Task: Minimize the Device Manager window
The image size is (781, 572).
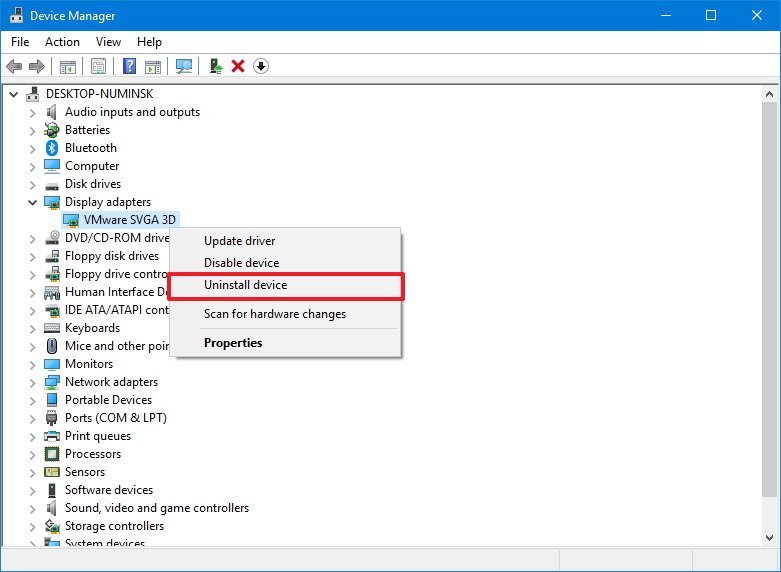Action: [666, 15]
